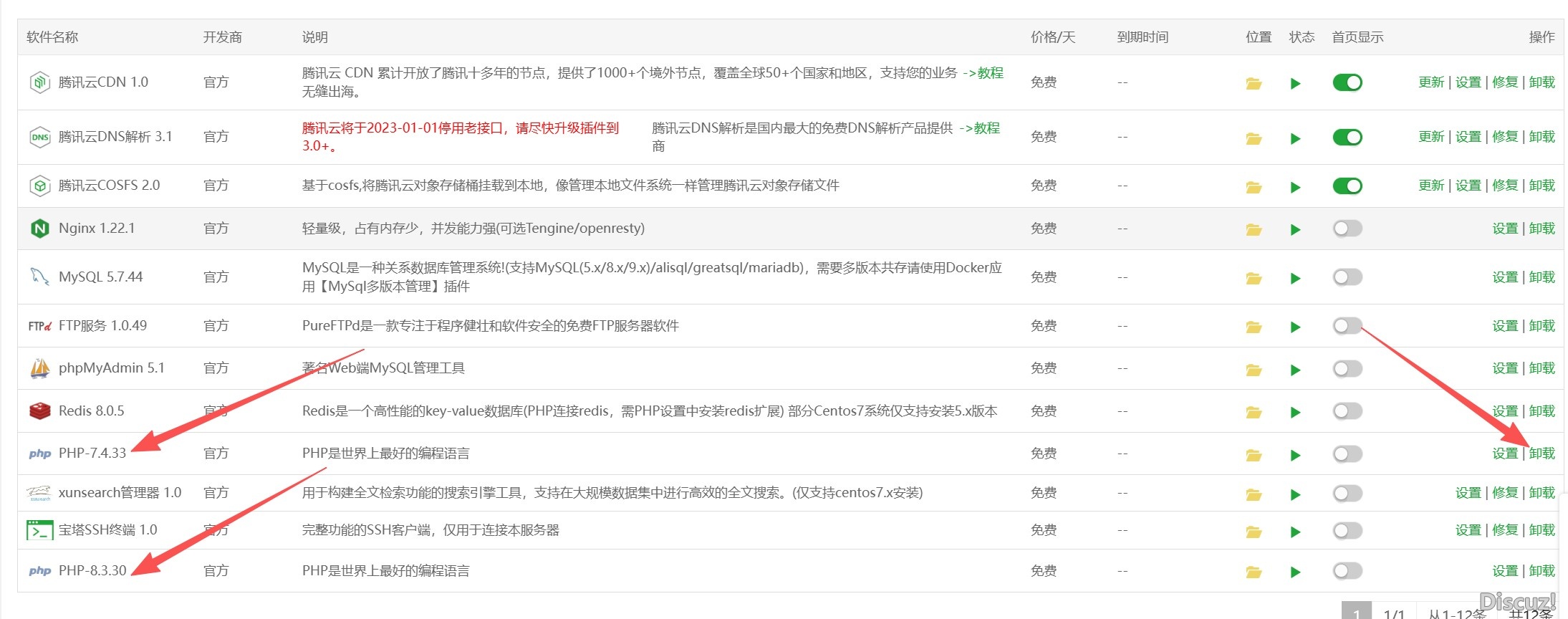Open the Redis 8.0.5 folder location icon
This screenshot has width=1568, height=619.
pyautogui.click(x=1254, y=412)
